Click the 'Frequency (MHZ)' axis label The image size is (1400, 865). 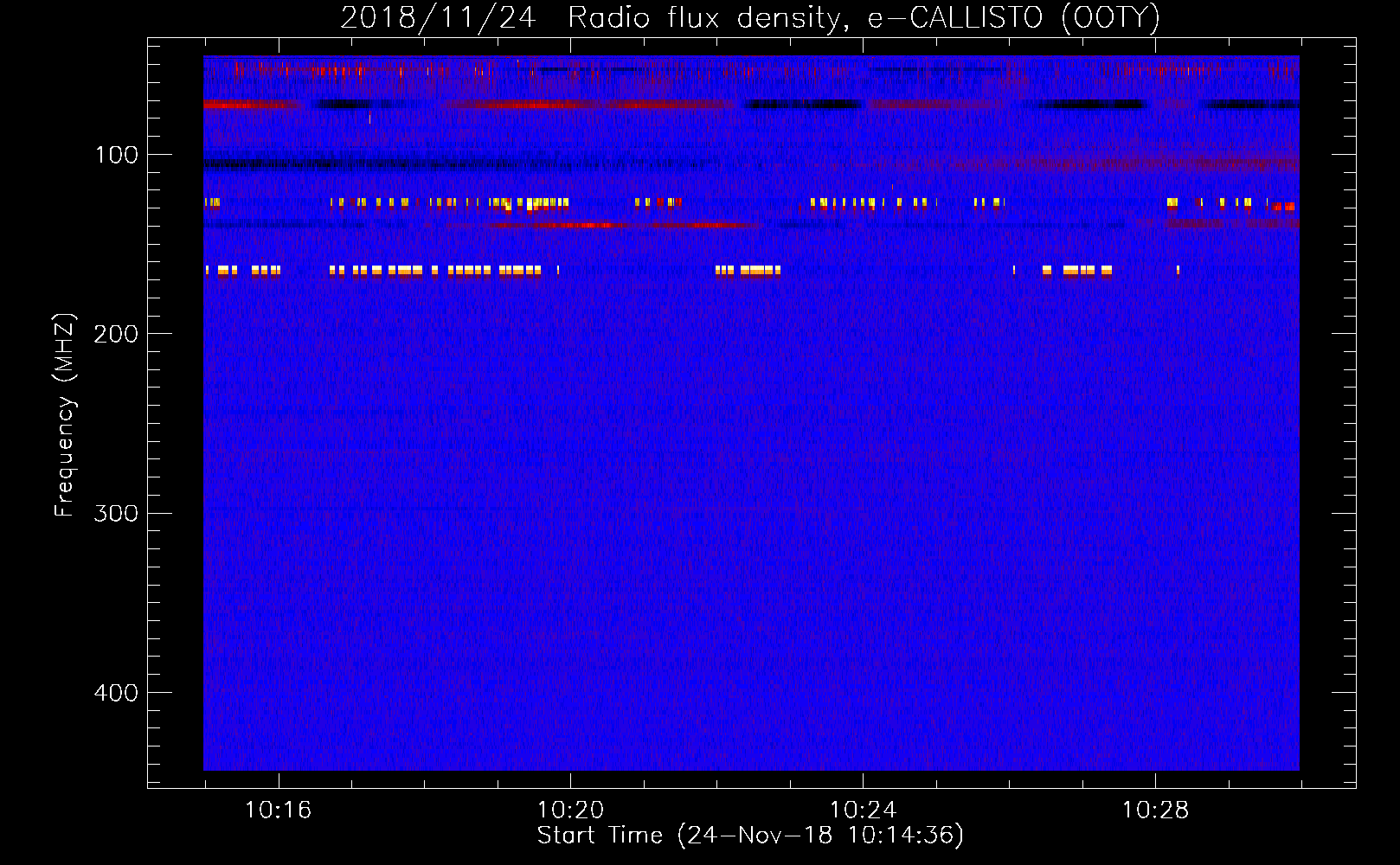[x=65, y=414]
